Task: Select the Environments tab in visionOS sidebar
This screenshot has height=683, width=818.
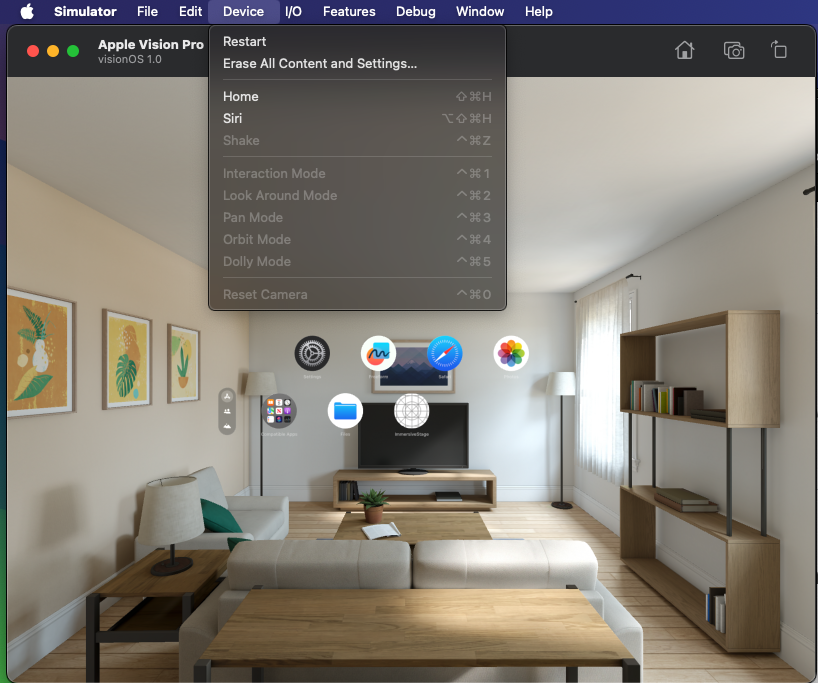Action: point(227,426)
